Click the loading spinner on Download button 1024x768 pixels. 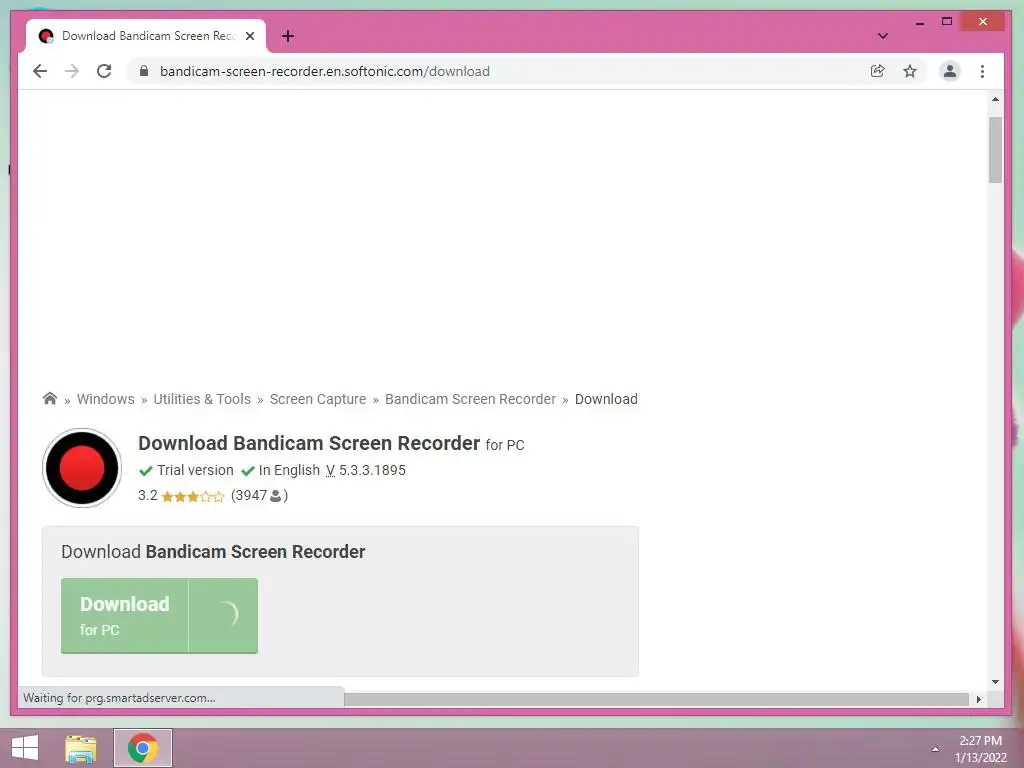[x=227, y=614]
